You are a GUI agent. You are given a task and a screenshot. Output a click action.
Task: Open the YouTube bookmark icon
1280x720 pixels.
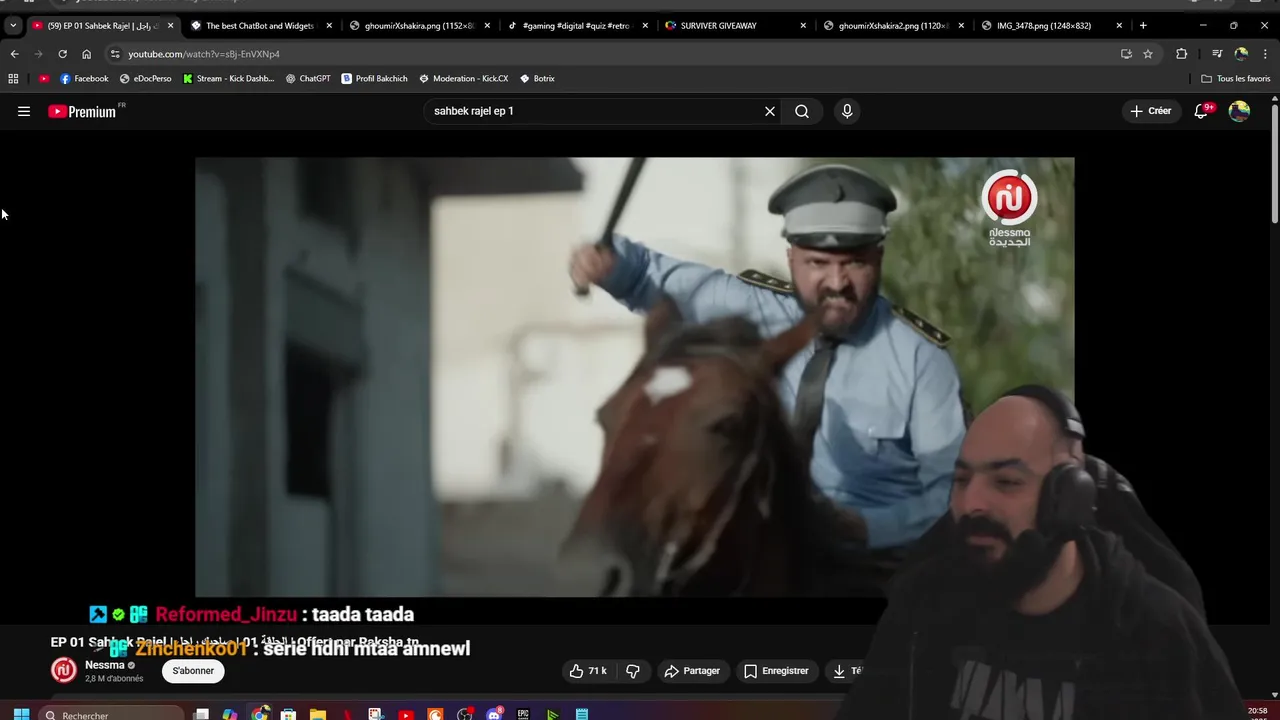[43, 78]
